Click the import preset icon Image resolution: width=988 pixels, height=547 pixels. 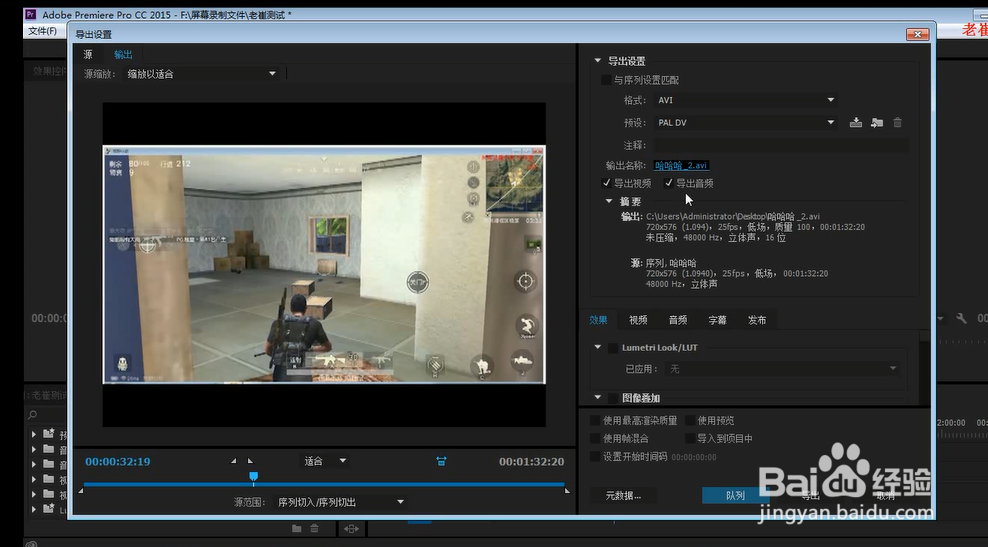point(876,122)
